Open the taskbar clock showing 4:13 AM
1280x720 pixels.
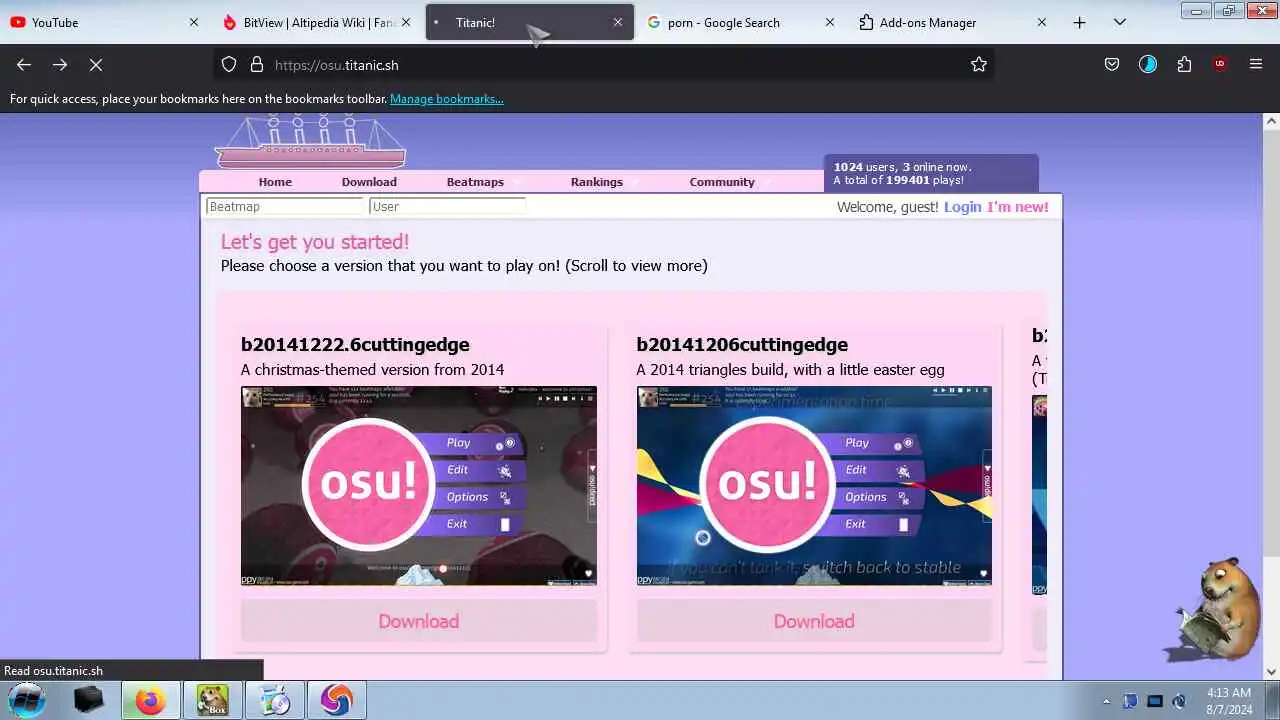1228,700
